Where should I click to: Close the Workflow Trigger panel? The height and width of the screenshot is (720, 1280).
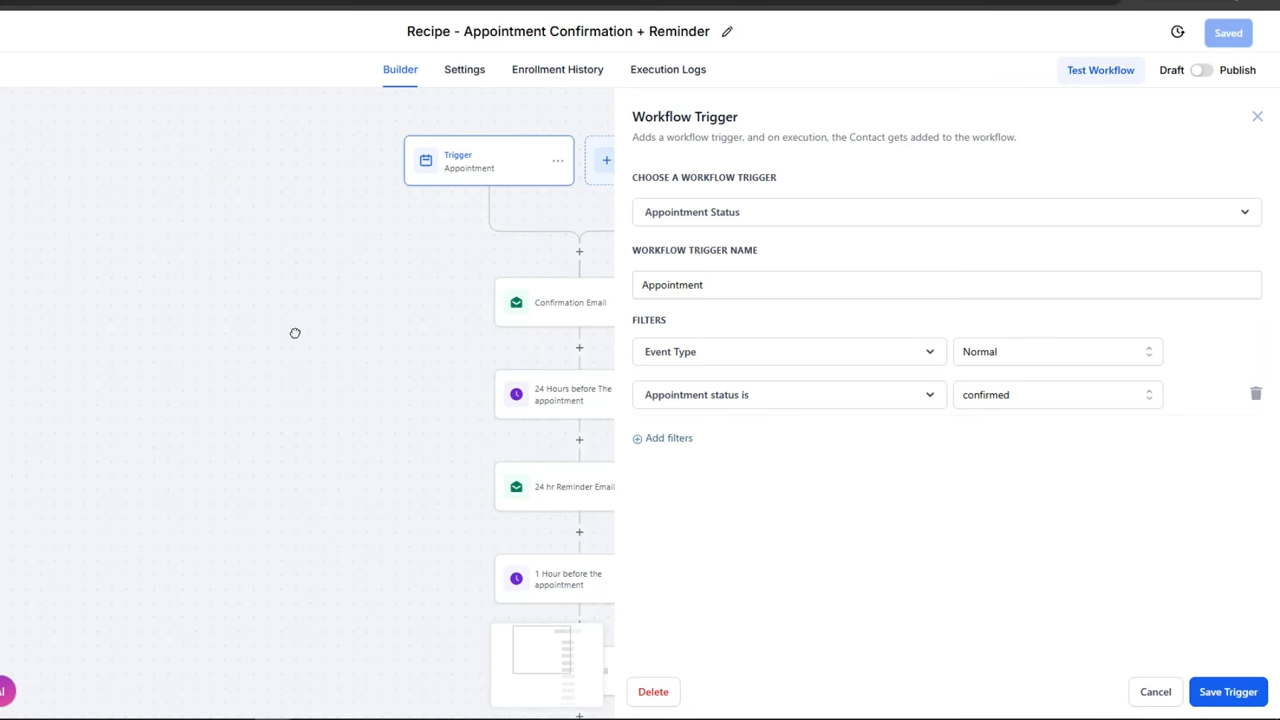click(1257, 117)
